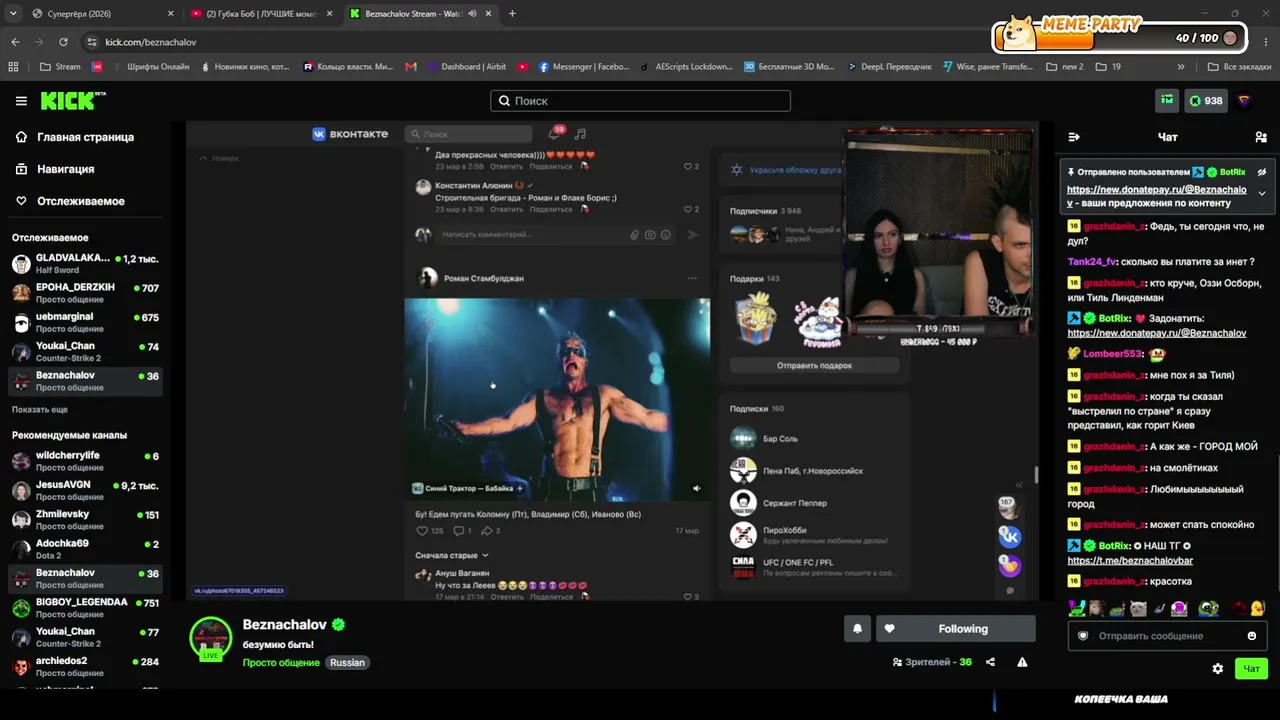
Task: Open GLADVALAKA channel in followed list
Action: [x=86, y=264]
